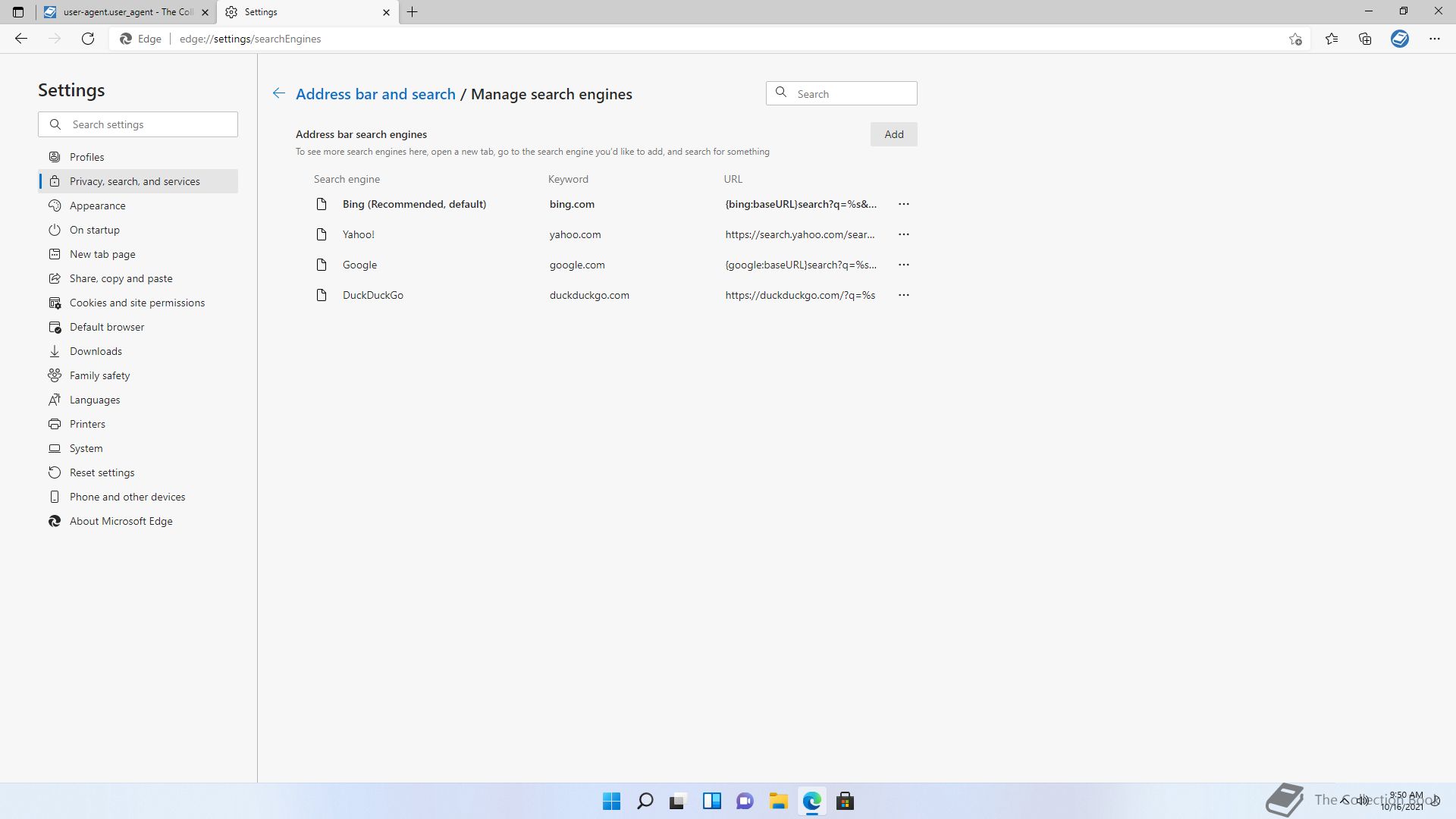
Task: Open Windows Start menu
Action: click(611, 801)
